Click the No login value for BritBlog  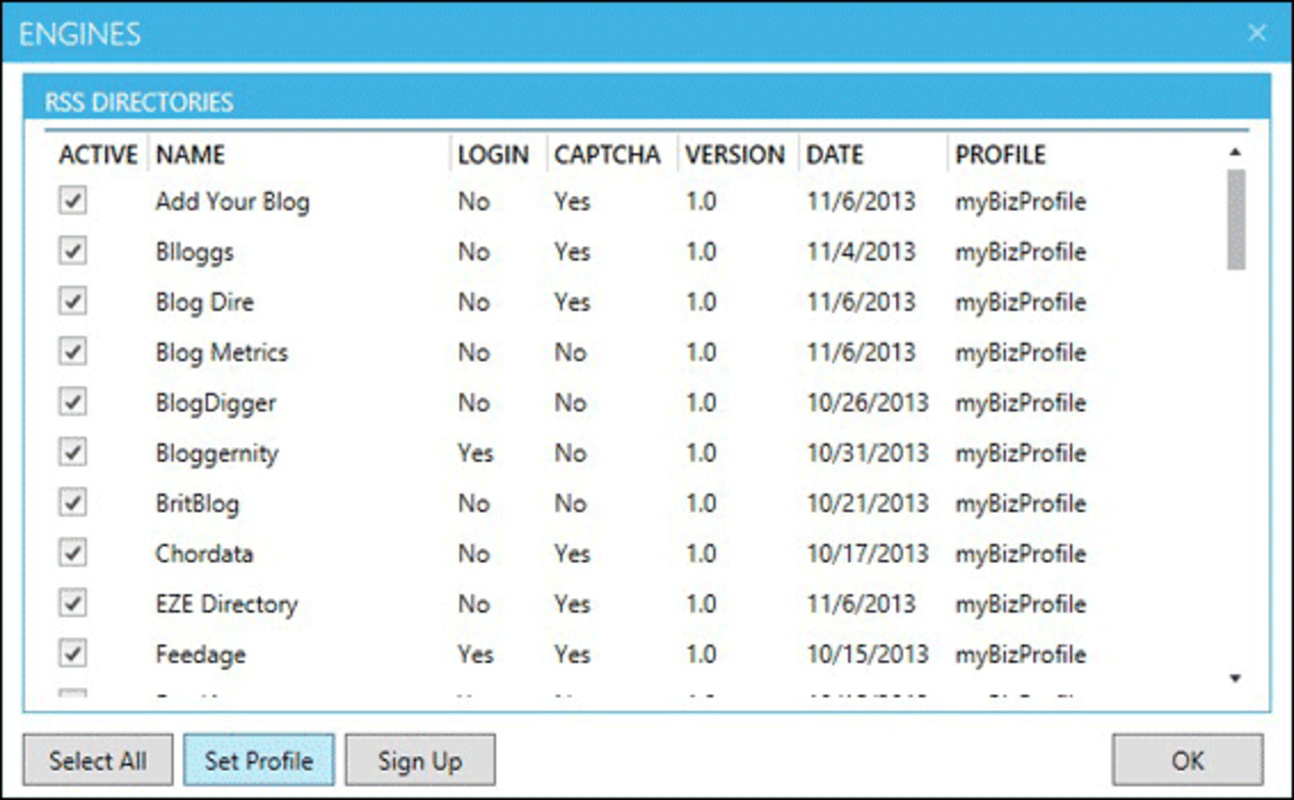pos(473,503)
